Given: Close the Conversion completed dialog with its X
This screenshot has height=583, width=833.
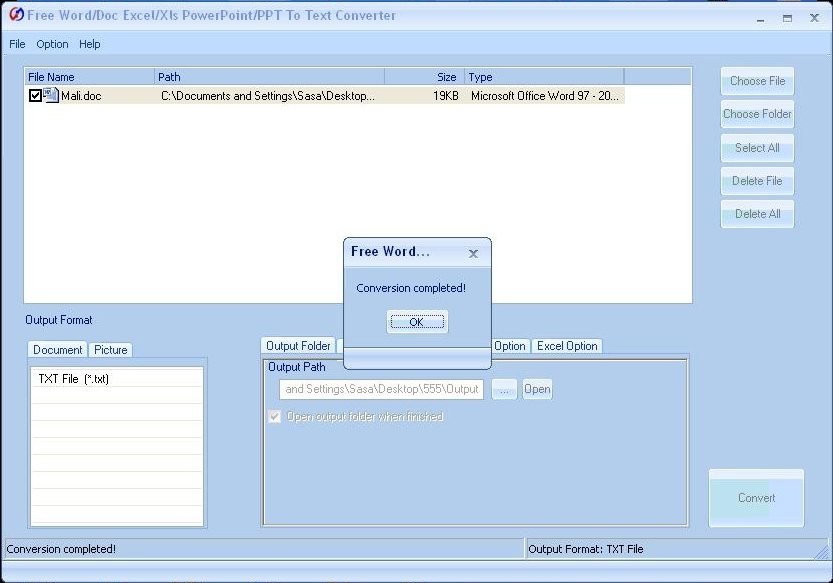Looking at the screenshot, I should (473, 254).
